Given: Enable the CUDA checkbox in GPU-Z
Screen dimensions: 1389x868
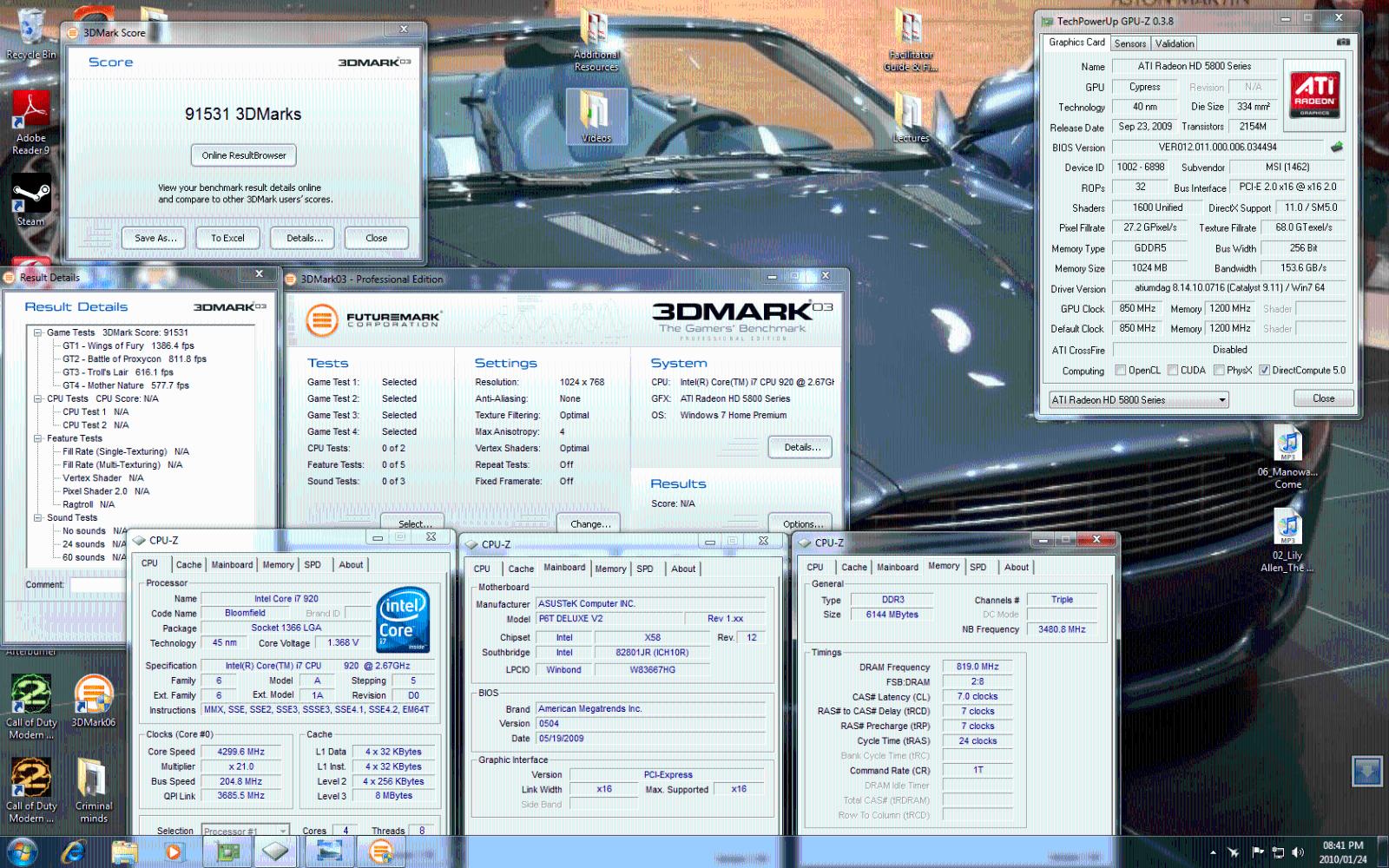Looking at the screenshot, I should [x=1173, y=370].
